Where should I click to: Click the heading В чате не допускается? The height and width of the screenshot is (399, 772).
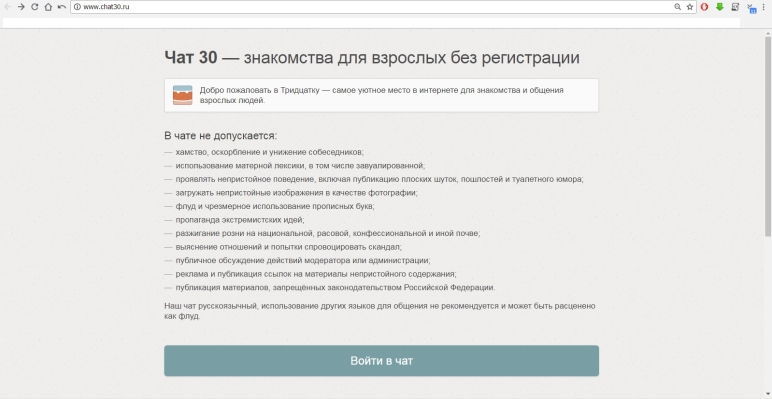coord(221,136)
